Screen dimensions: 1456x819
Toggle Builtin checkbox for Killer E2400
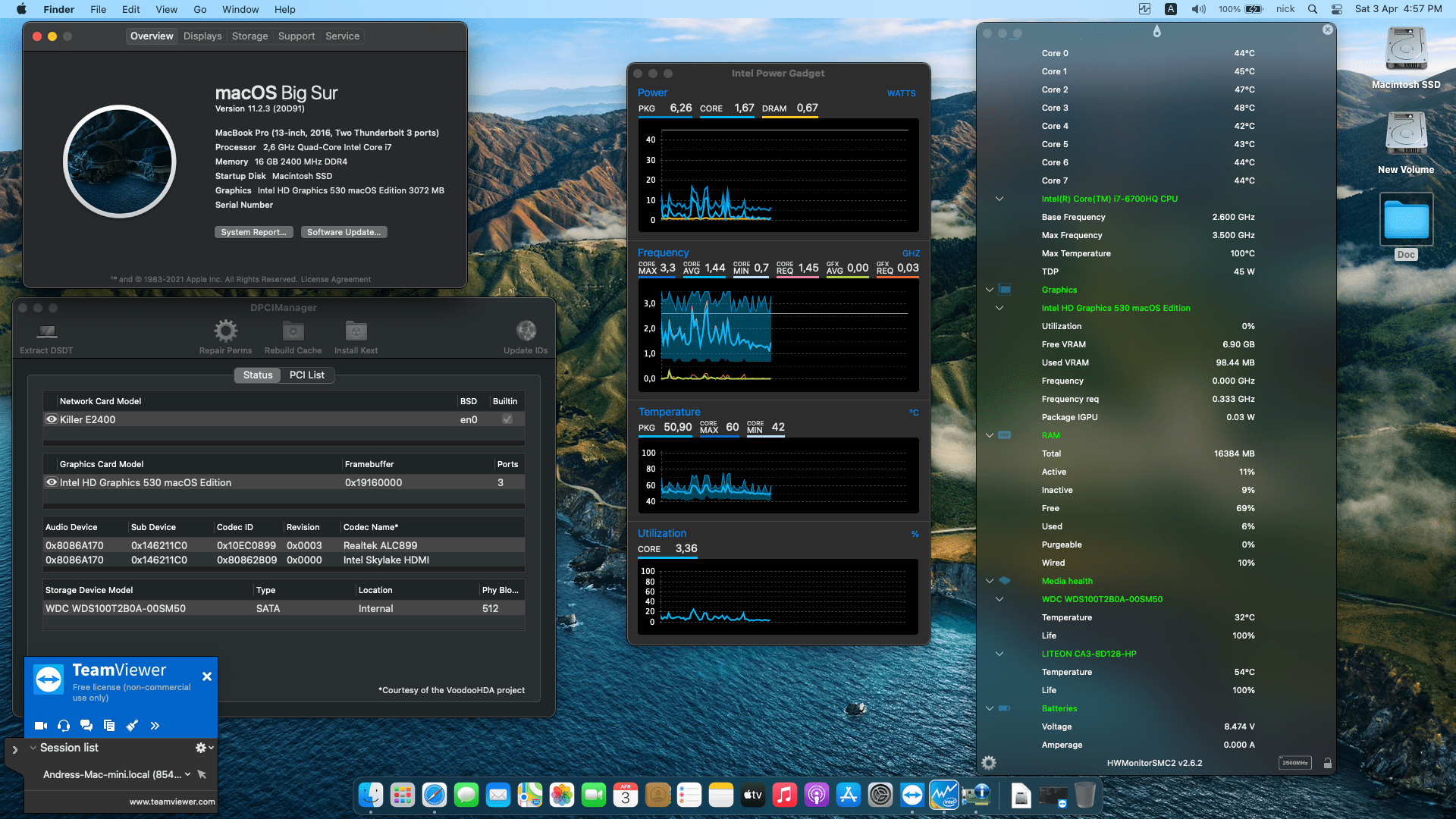507,419
